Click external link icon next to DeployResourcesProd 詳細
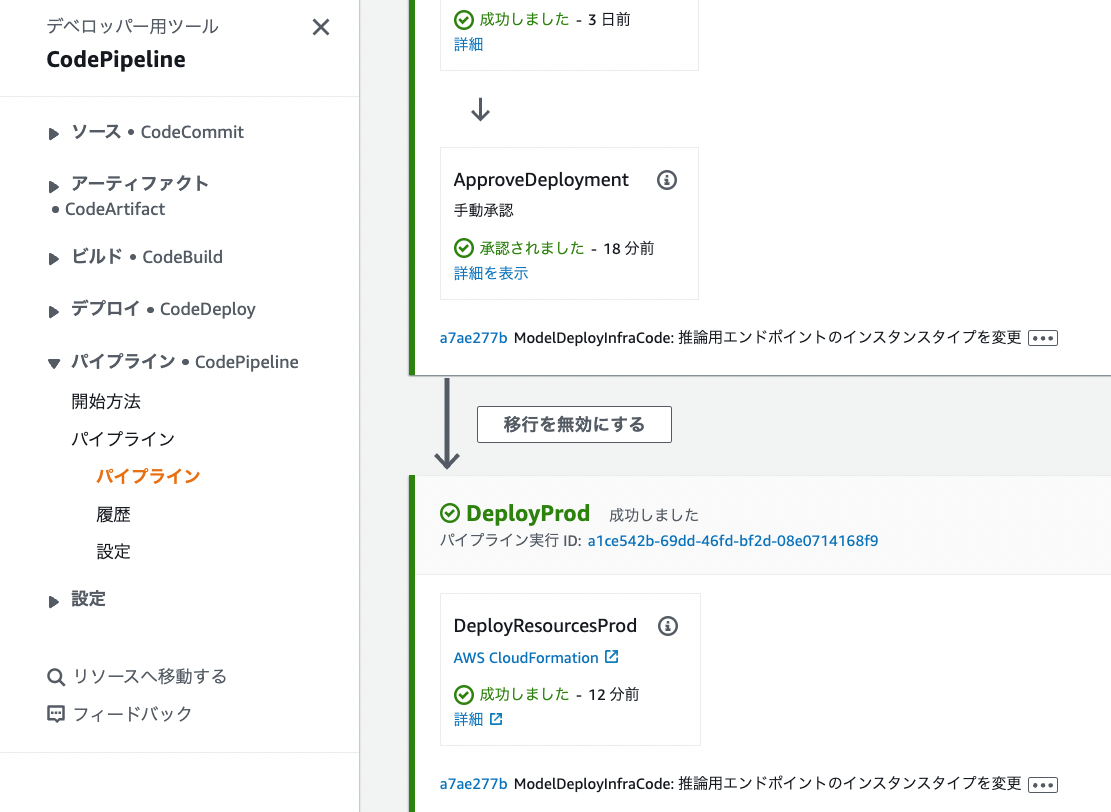Viewport: 1111px width, 812px height. (x=496, y=719)
